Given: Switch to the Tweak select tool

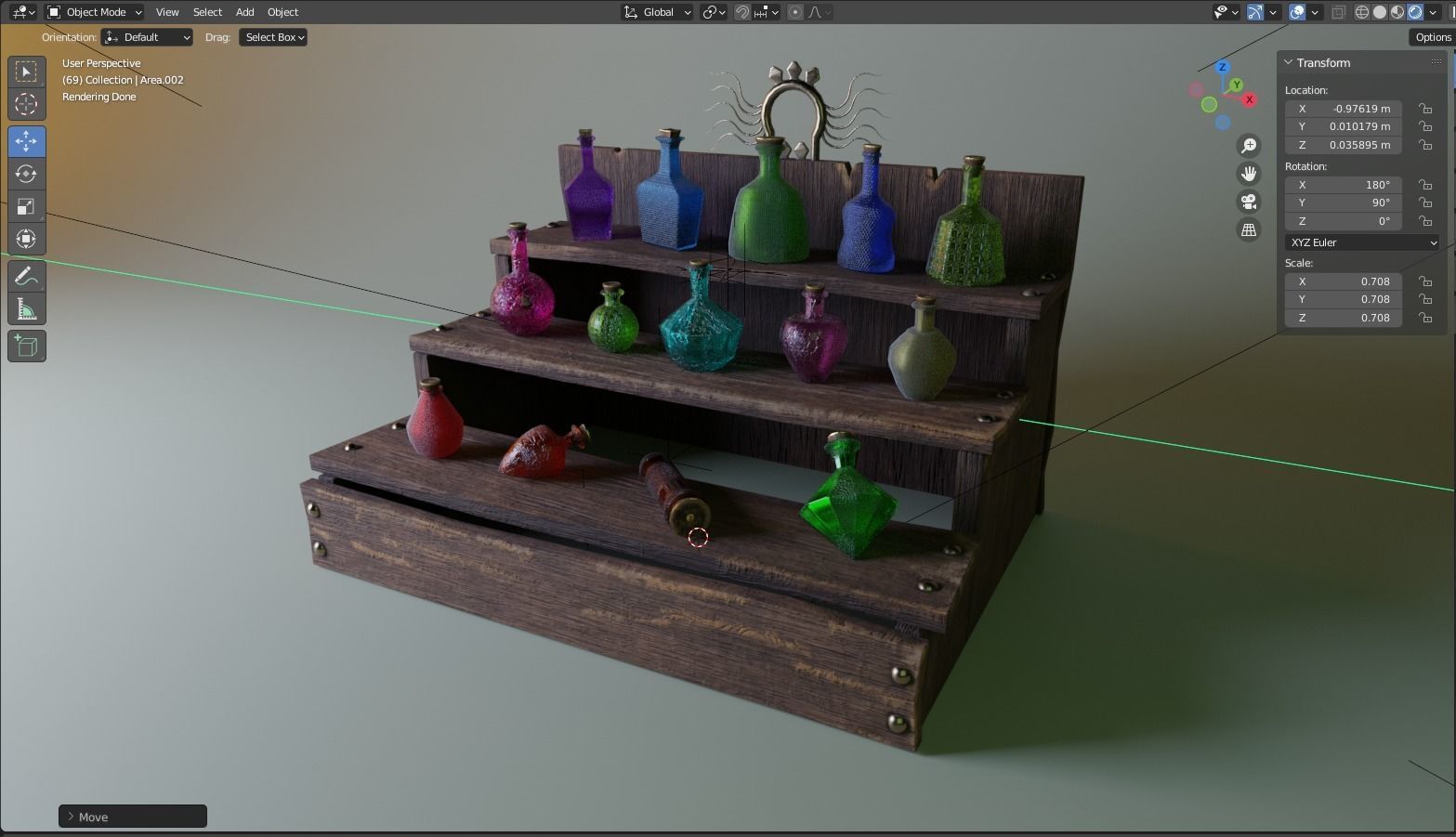Looking at the screenshot, I should (x=26, y=72).
